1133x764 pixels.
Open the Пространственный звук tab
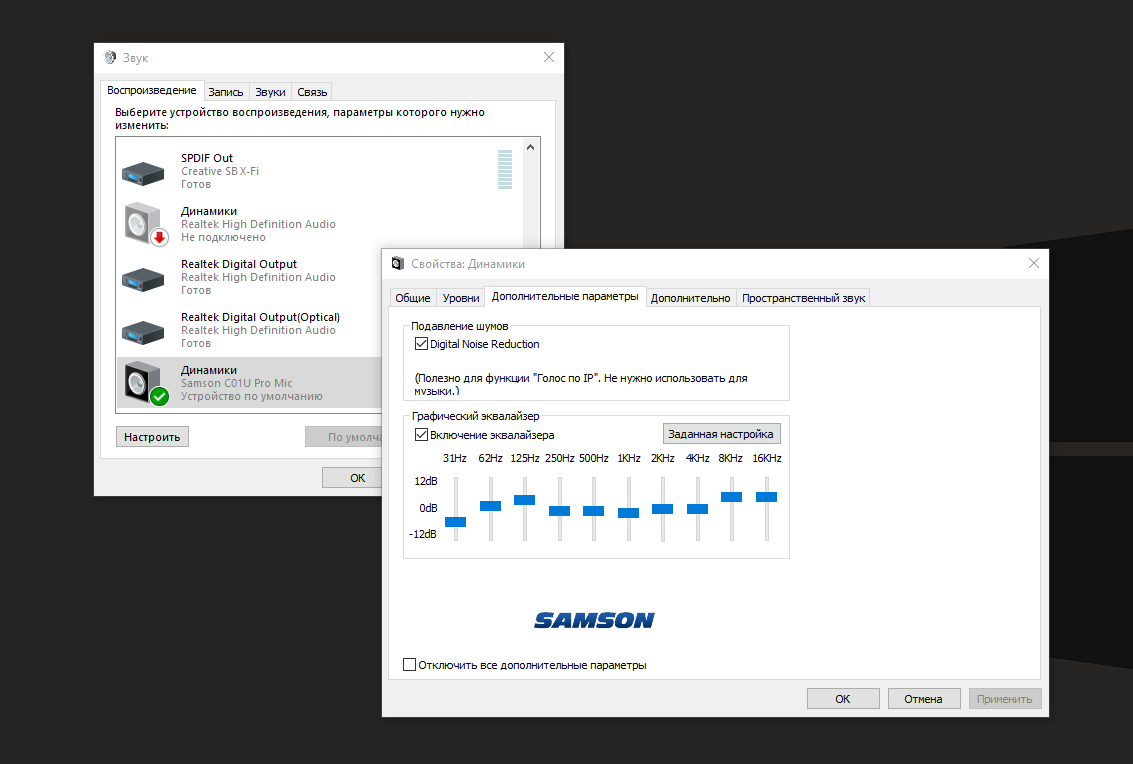(803, 298)
